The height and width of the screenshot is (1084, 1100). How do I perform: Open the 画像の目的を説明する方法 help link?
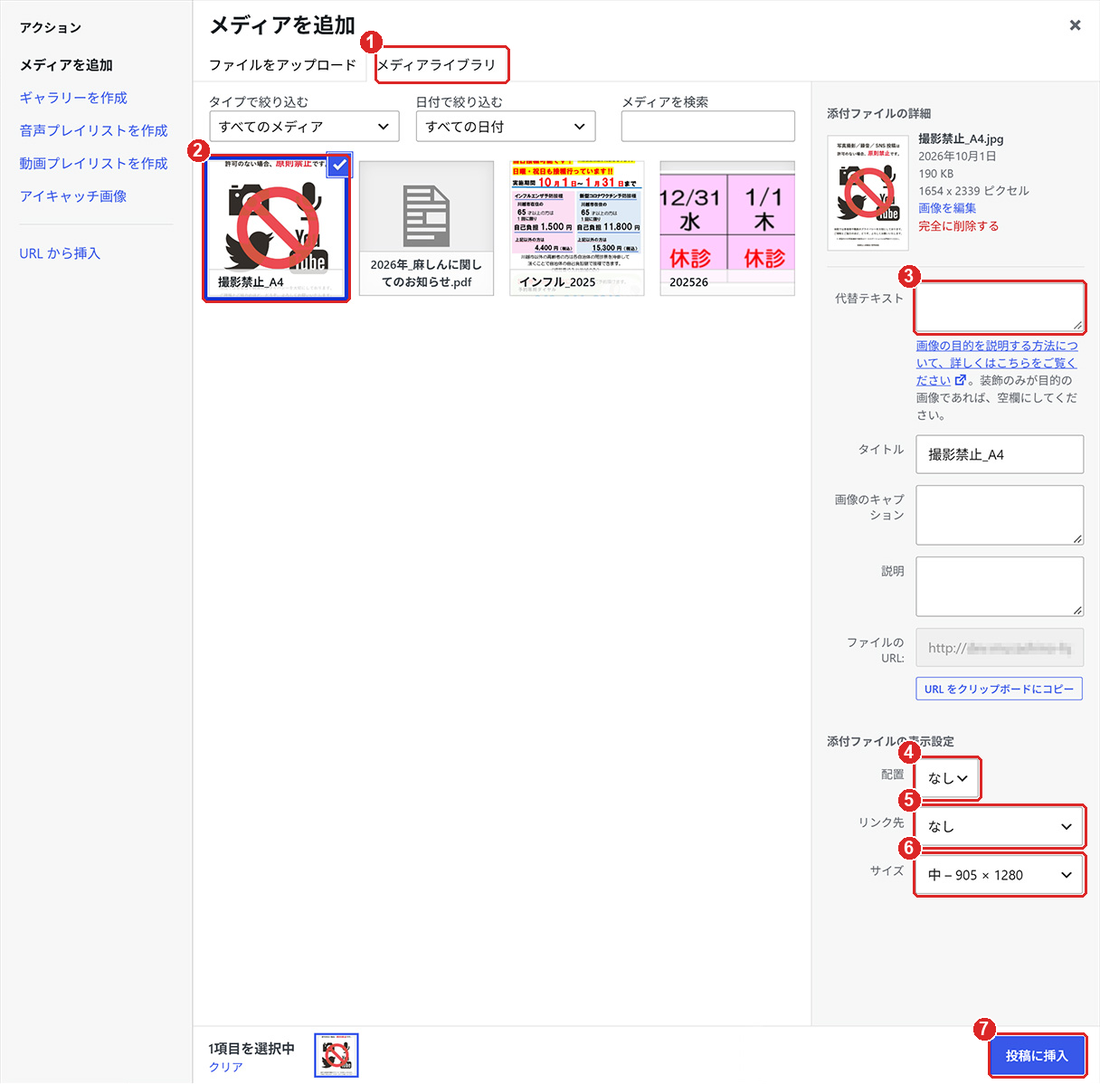point(997,363)
